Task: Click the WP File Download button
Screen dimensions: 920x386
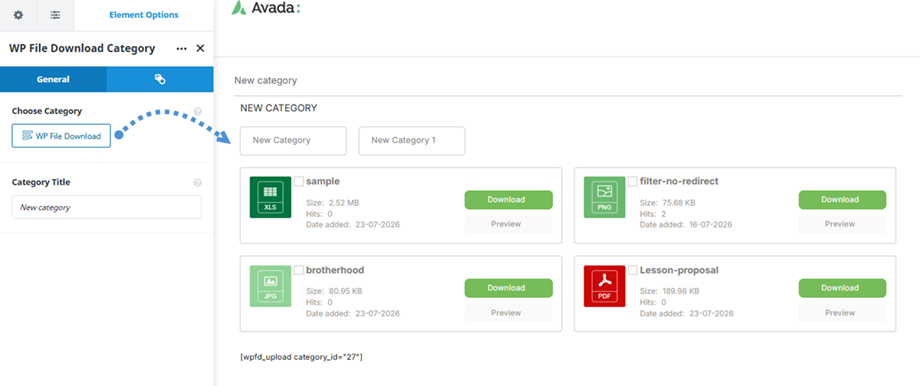Action: (61, 136)
